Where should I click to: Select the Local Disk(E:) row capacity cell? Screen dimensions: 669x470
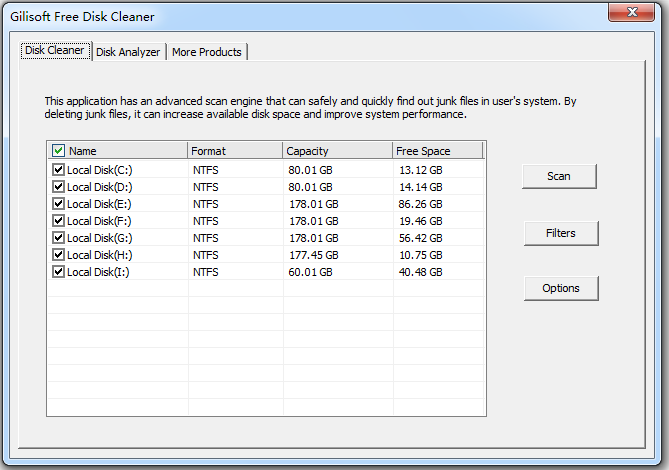[314, 204]
